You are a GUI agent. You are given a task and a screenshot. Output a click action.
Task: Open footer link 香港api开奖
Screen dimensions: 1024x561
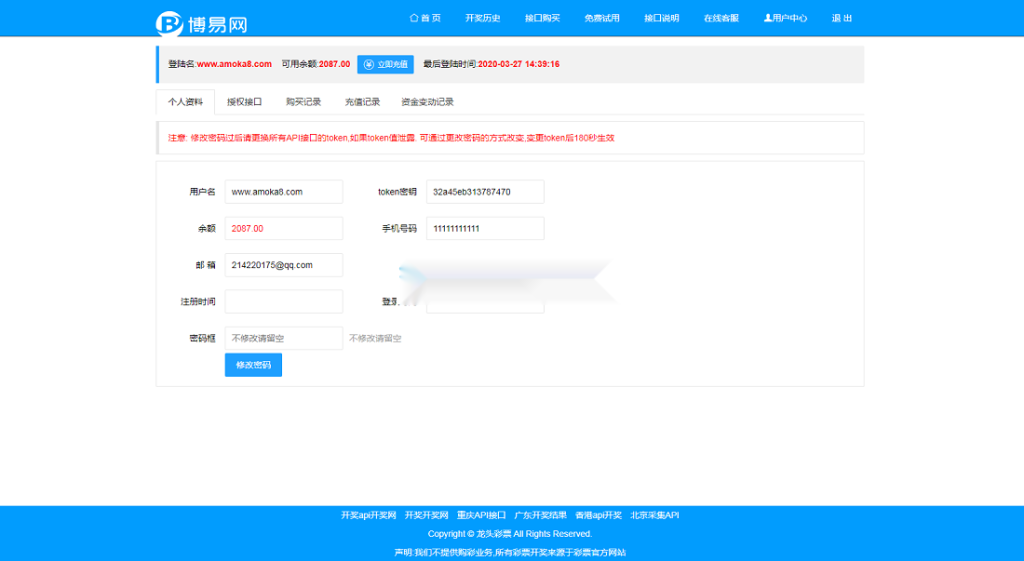pos(598,515)
